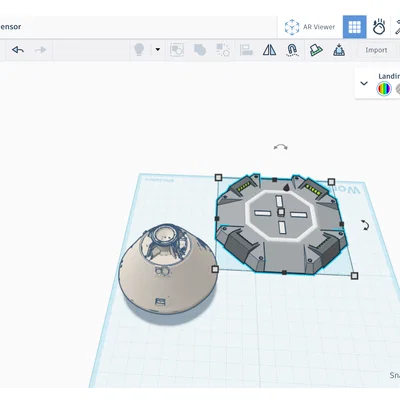The width and height of the screenshot is (400, 400).
Task: Click the black midpoint handle on pad's left edge
Action: (217, 219)
